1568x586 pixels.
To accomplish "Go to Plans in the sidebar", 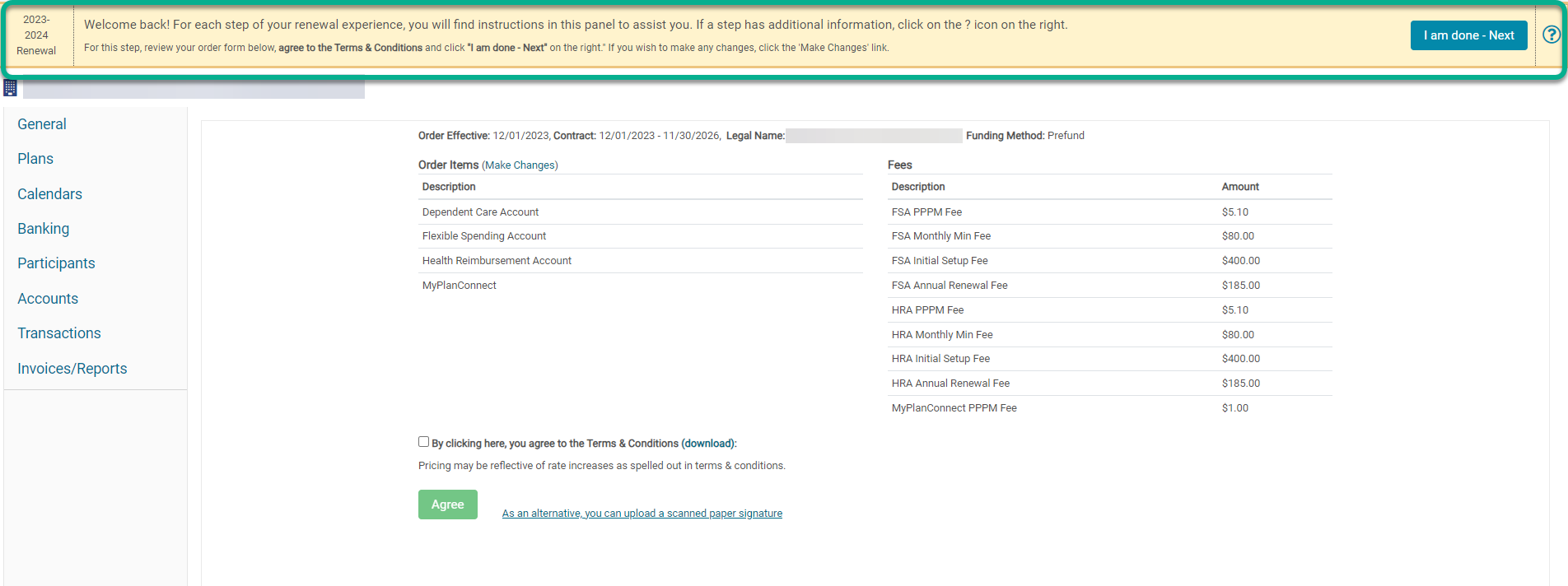I will click(35, 159).
